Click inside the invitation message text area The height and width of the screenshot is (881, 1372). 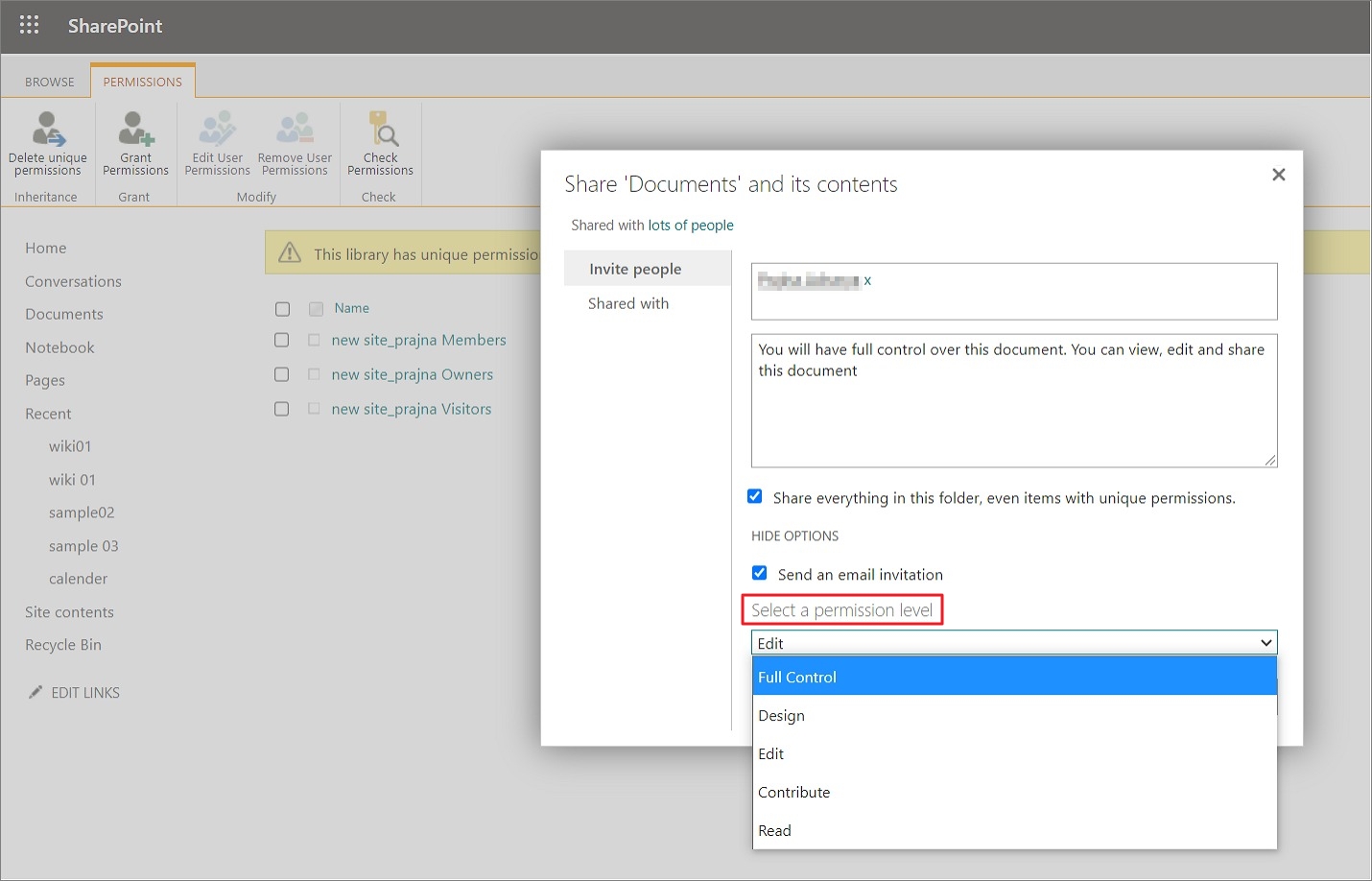tap(1014, 400)
